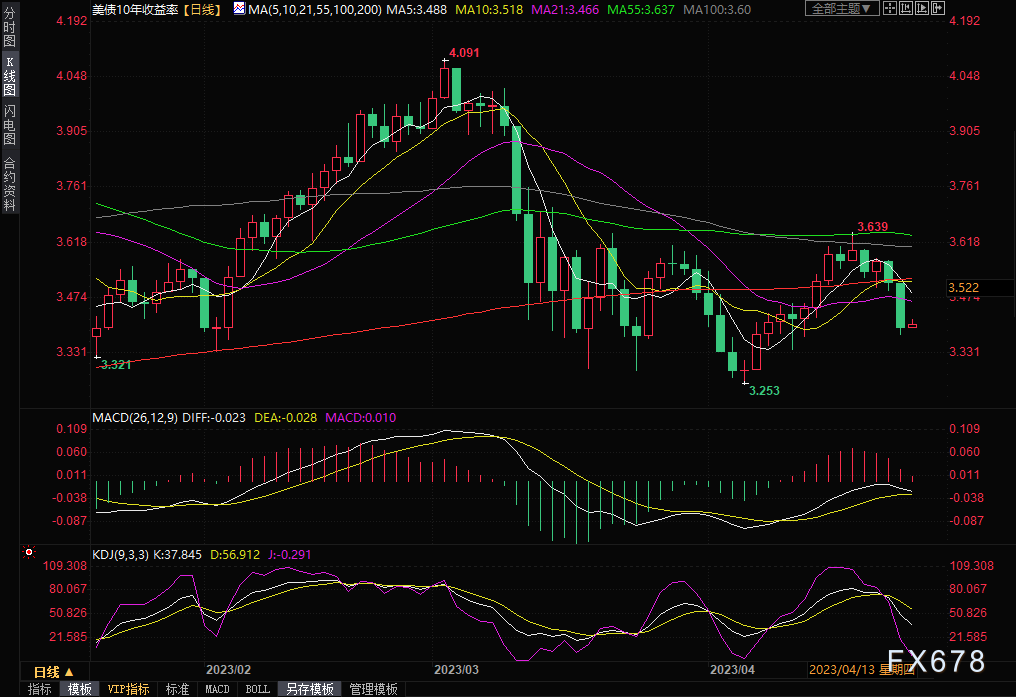
Task: Open 合约资料 in the left sidebar
Action: tap(9, 184)
